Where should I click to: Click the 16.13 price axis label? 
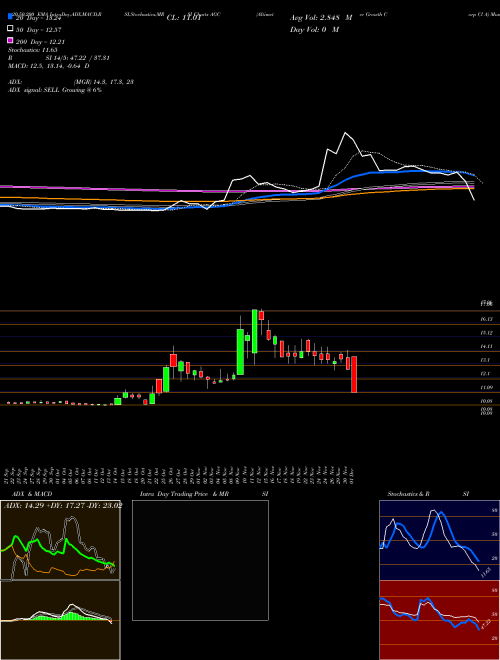[x=486, y=319]
